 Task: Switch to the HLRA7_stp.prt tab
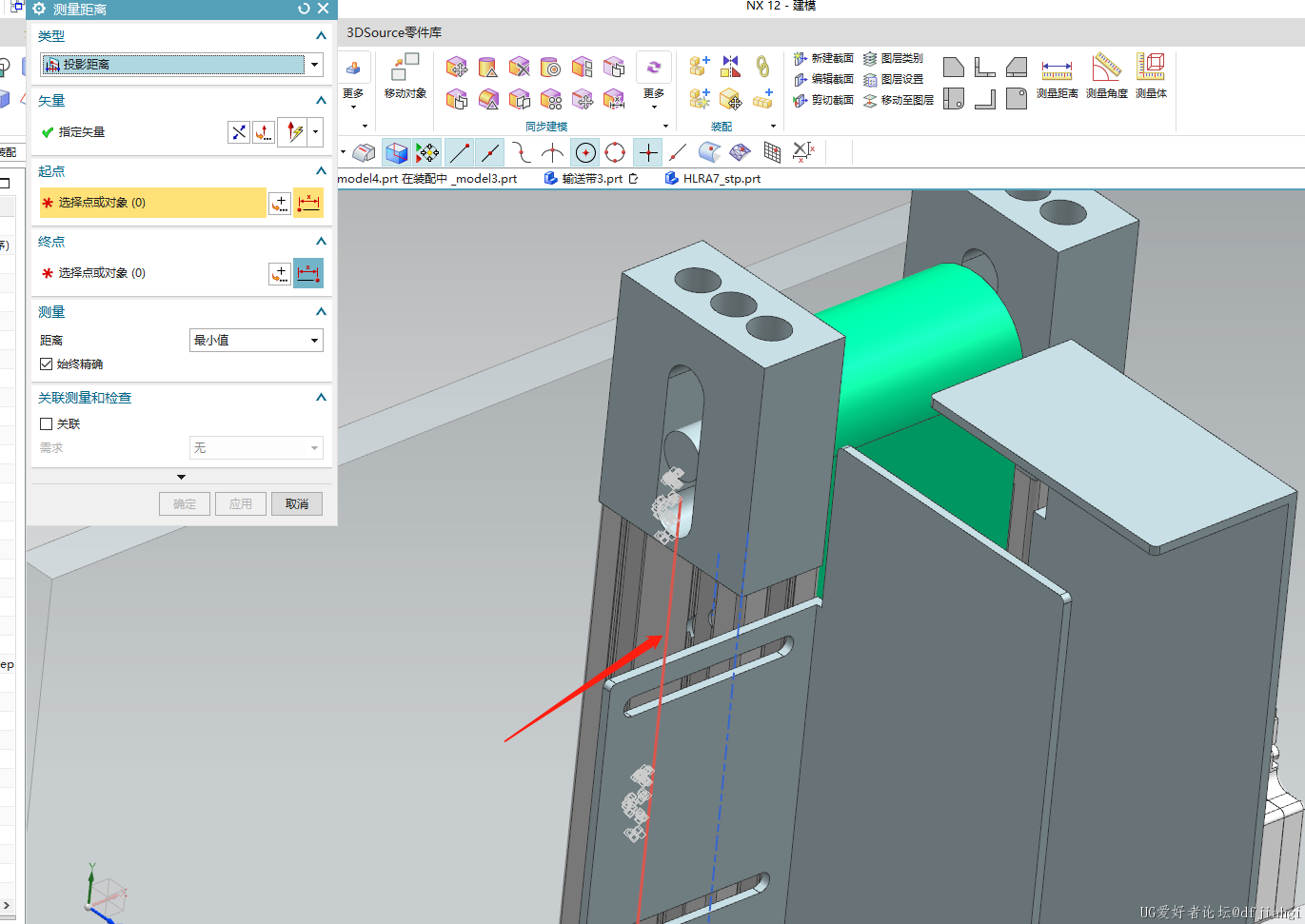coord(713,178)
